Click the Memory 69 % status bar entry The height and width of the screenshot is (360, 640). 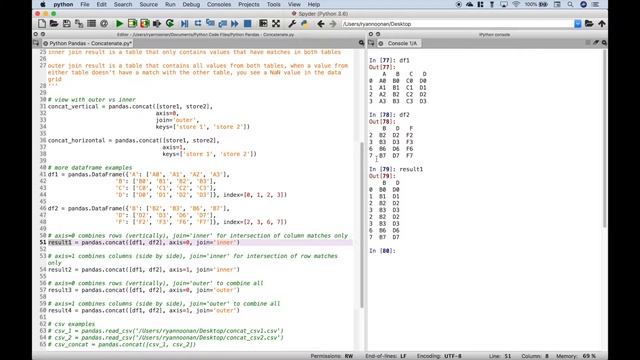(576, 356)
